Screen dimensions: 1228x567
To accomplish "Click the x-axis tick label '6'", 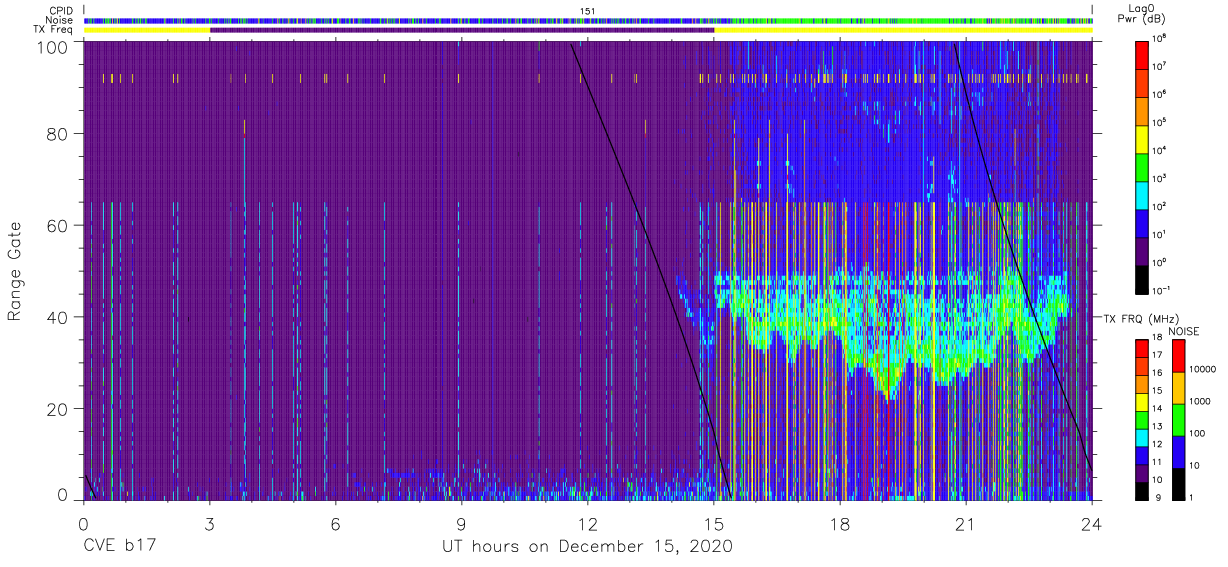I will 336,523.
